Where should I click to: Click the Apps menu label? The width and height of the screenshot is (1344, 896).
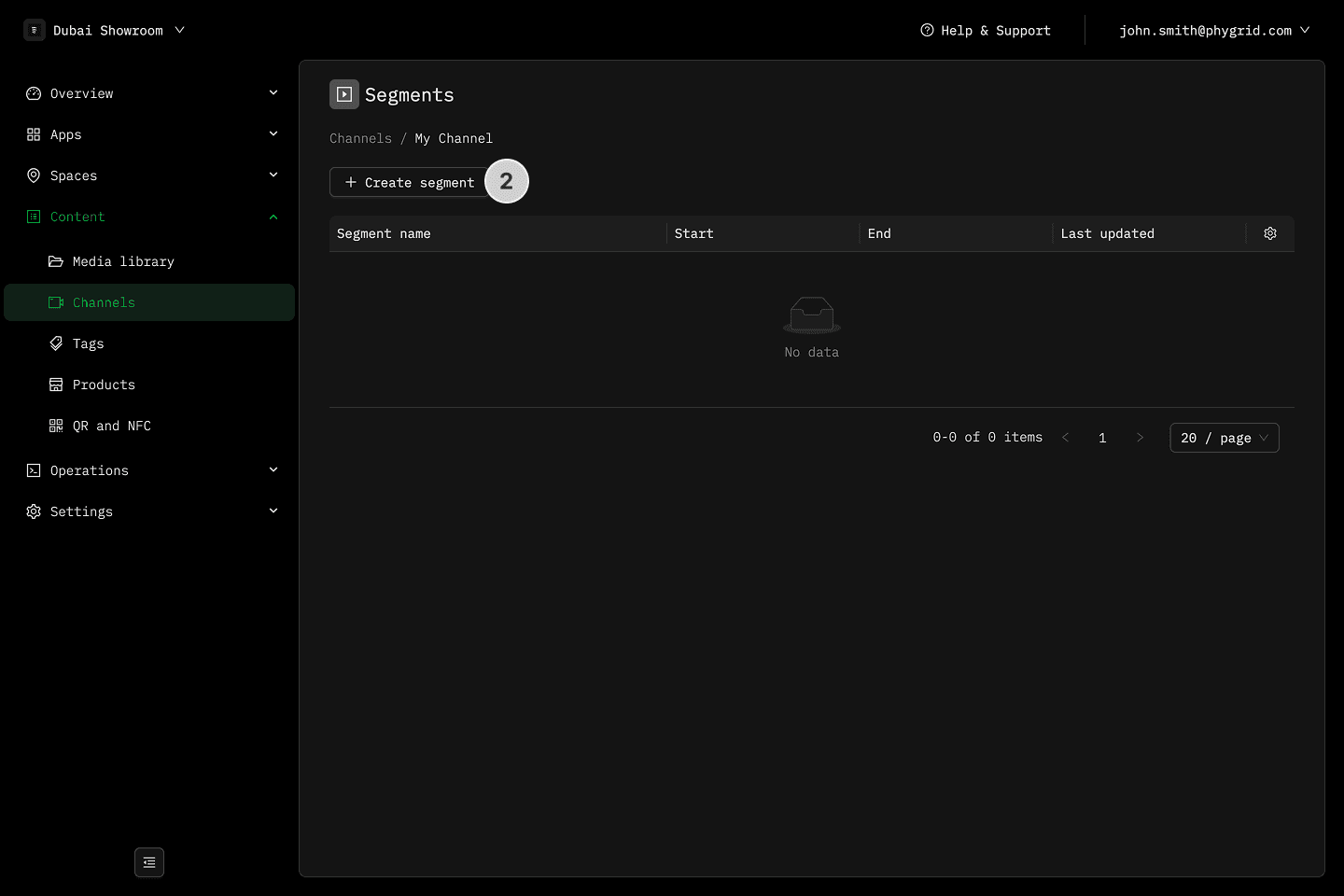click(66, 134)
